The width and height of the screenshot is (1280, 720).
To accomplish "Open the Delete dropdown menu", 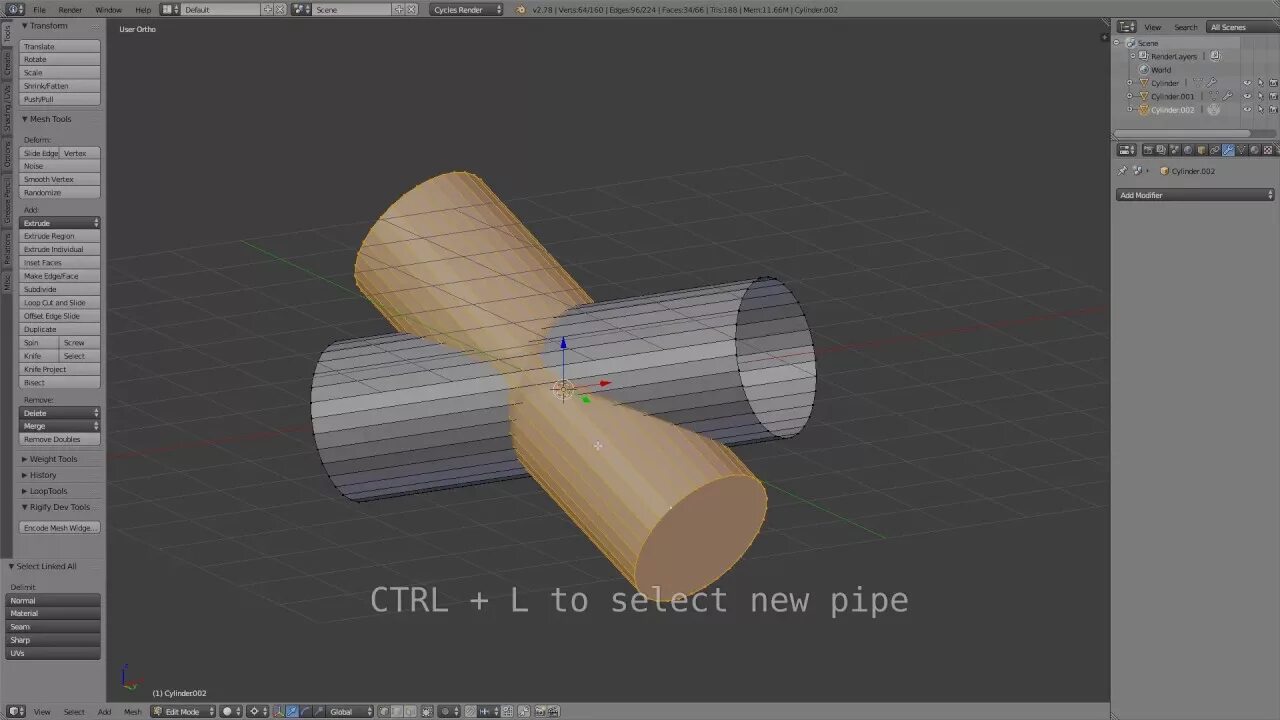I will pos(60,413).
